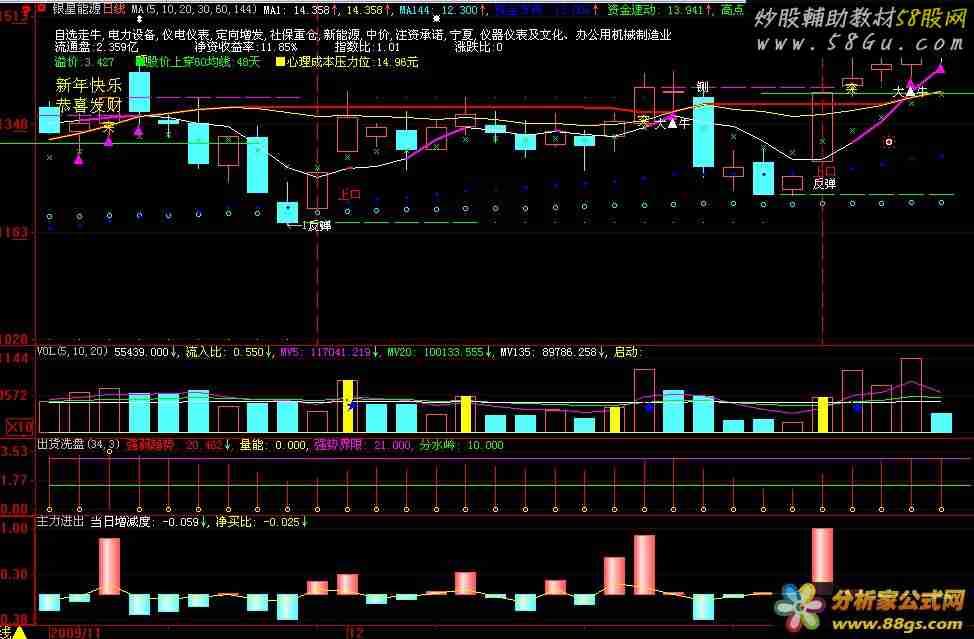Screen dimensions: 974x639
Task: Click the 上口 signal marker on the chart
Action: 348,194
